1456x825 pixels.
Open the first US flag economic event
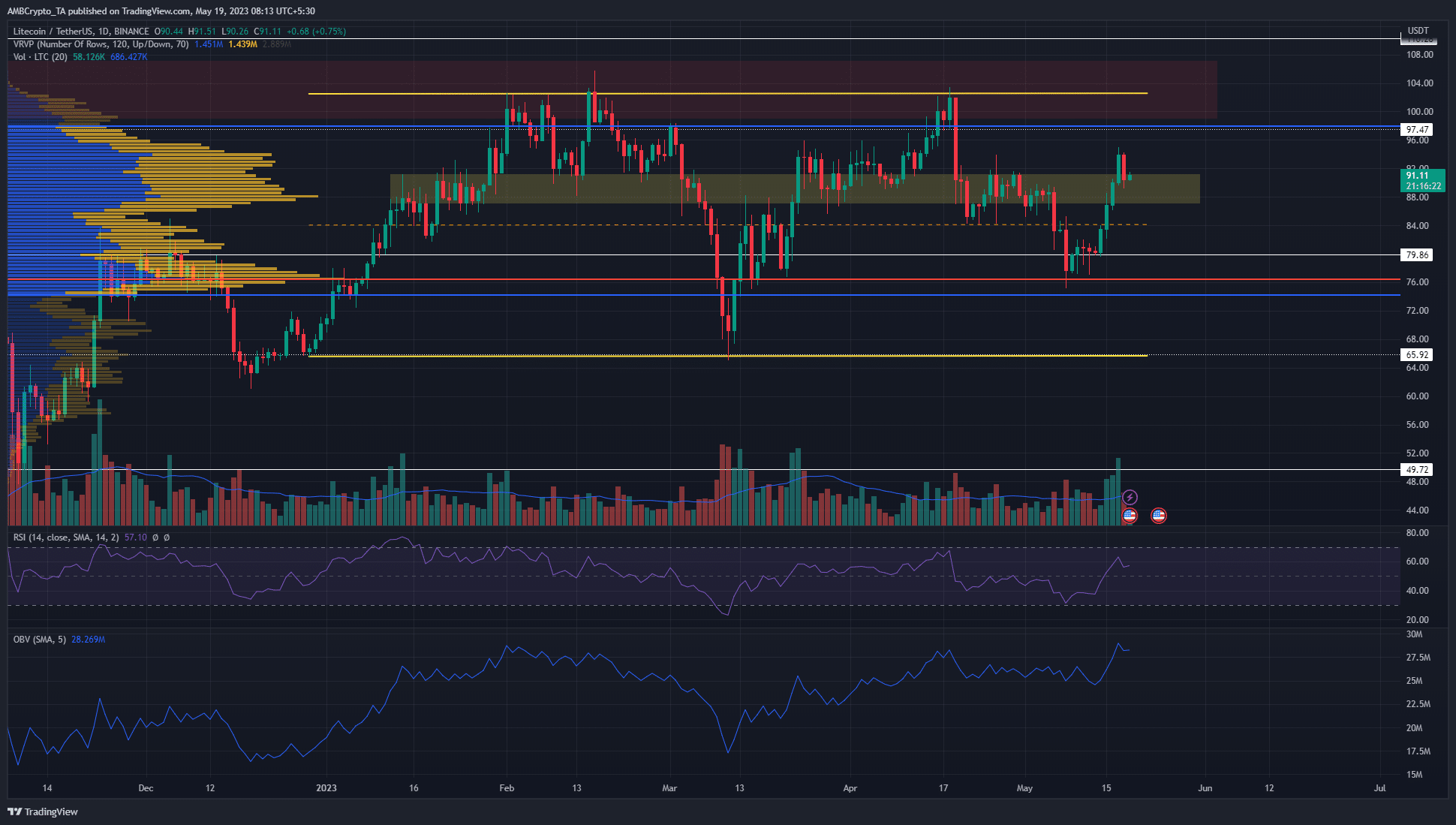click(1130, 516)
